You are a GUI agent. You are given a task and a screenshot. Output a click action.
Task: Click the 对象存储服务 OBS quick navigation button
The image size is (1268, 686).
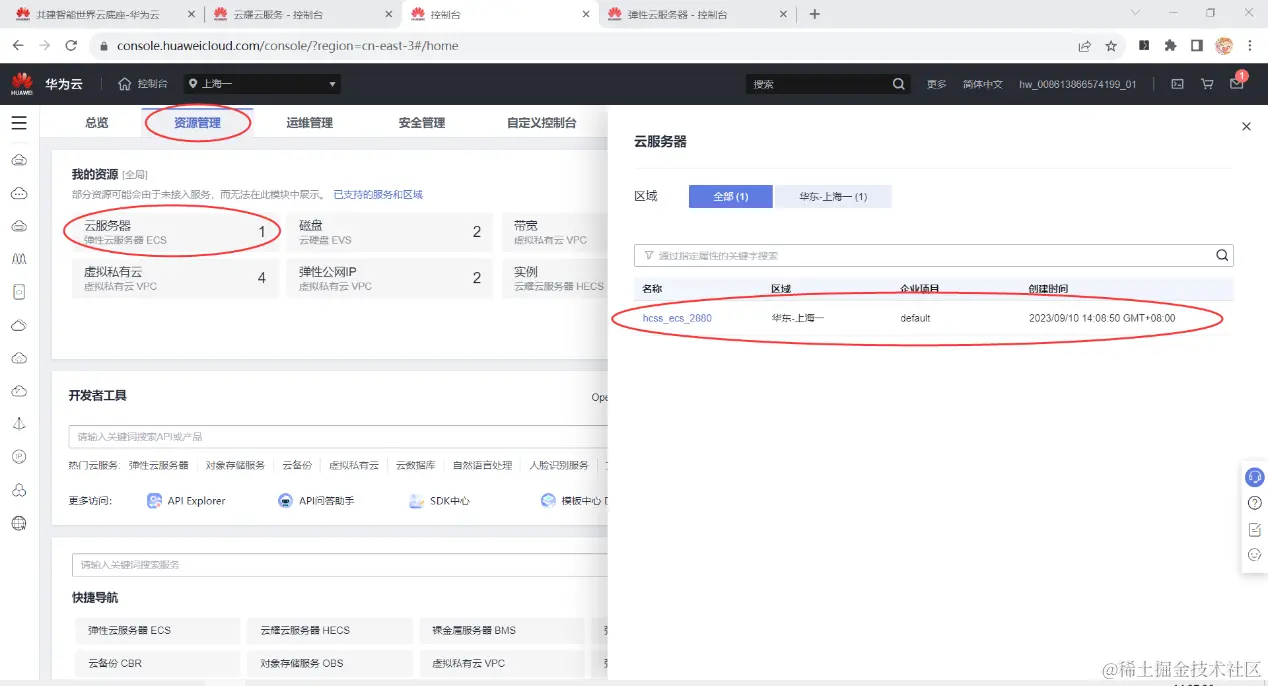(329, 663)
